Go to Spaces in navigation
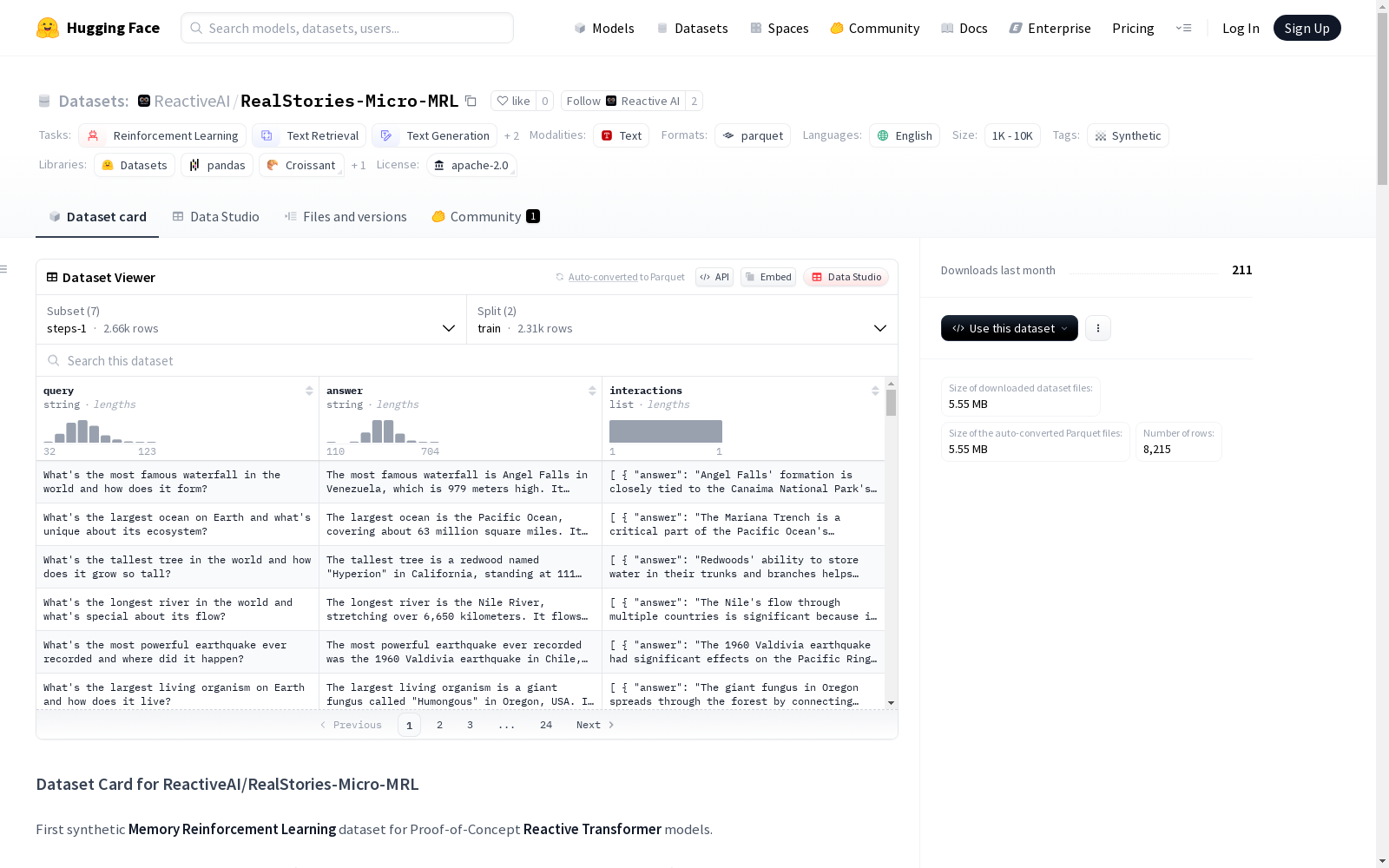This screenshot has height=868, width=1389. (x=779, y=28)
